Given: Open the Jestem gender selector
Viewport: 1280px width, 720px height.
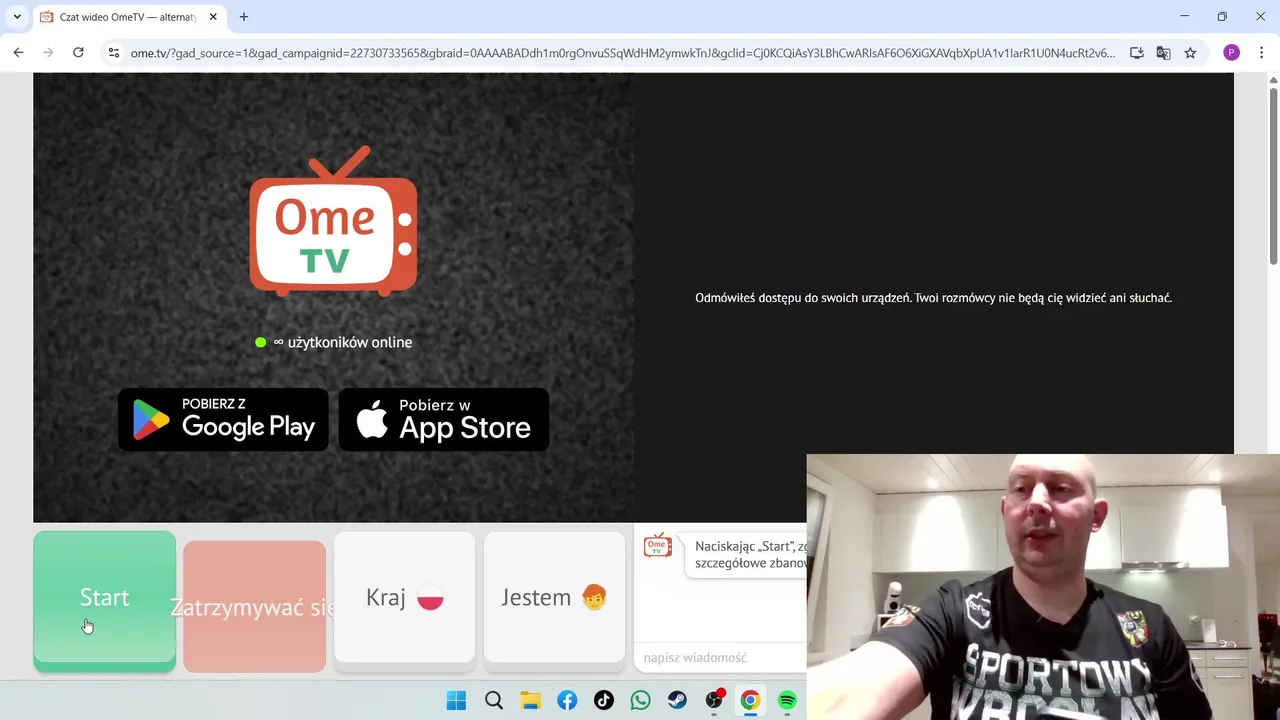Looking at the screenshot, I should point(554,597).
